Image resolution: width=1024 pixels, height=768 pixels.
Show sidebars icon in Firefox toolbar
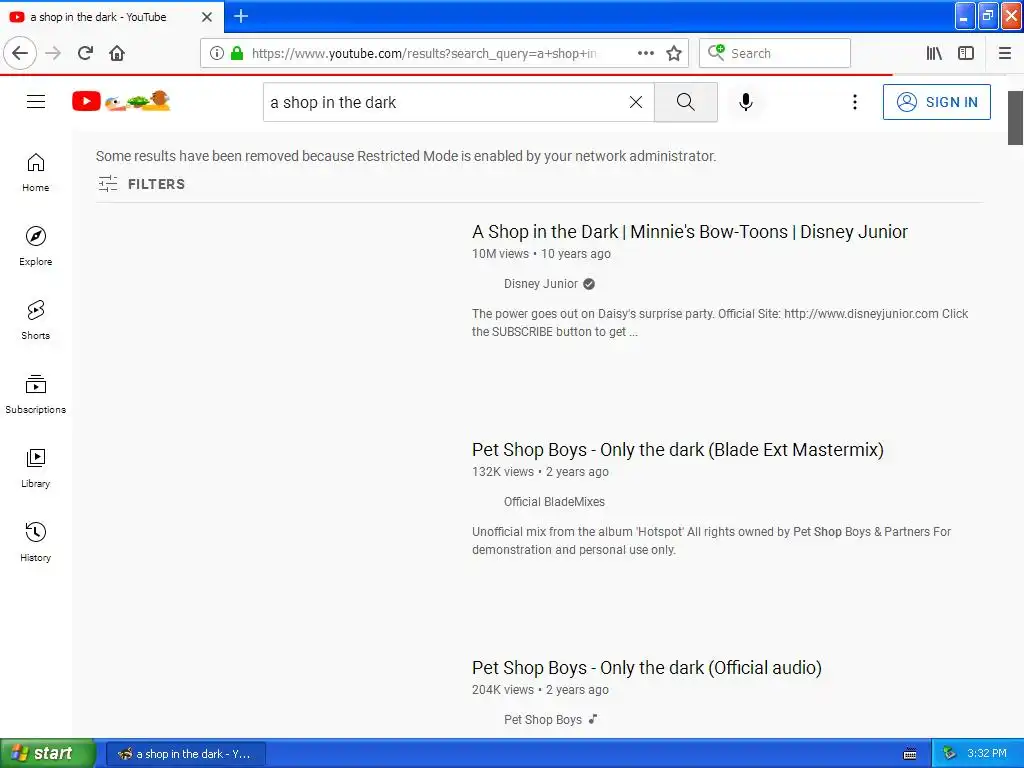click(966, 53)
